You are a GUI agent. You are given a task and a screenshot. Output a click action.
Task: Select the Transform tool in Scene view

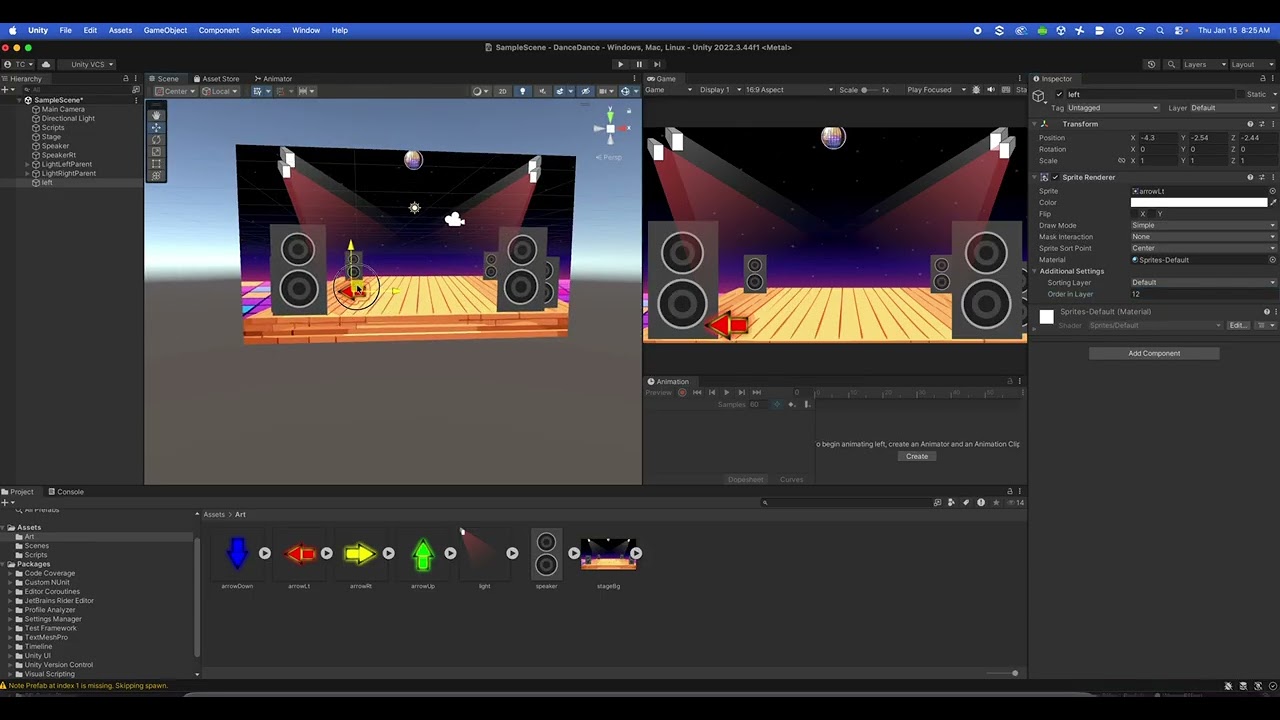pyautogui.click(x=156, y=175)
